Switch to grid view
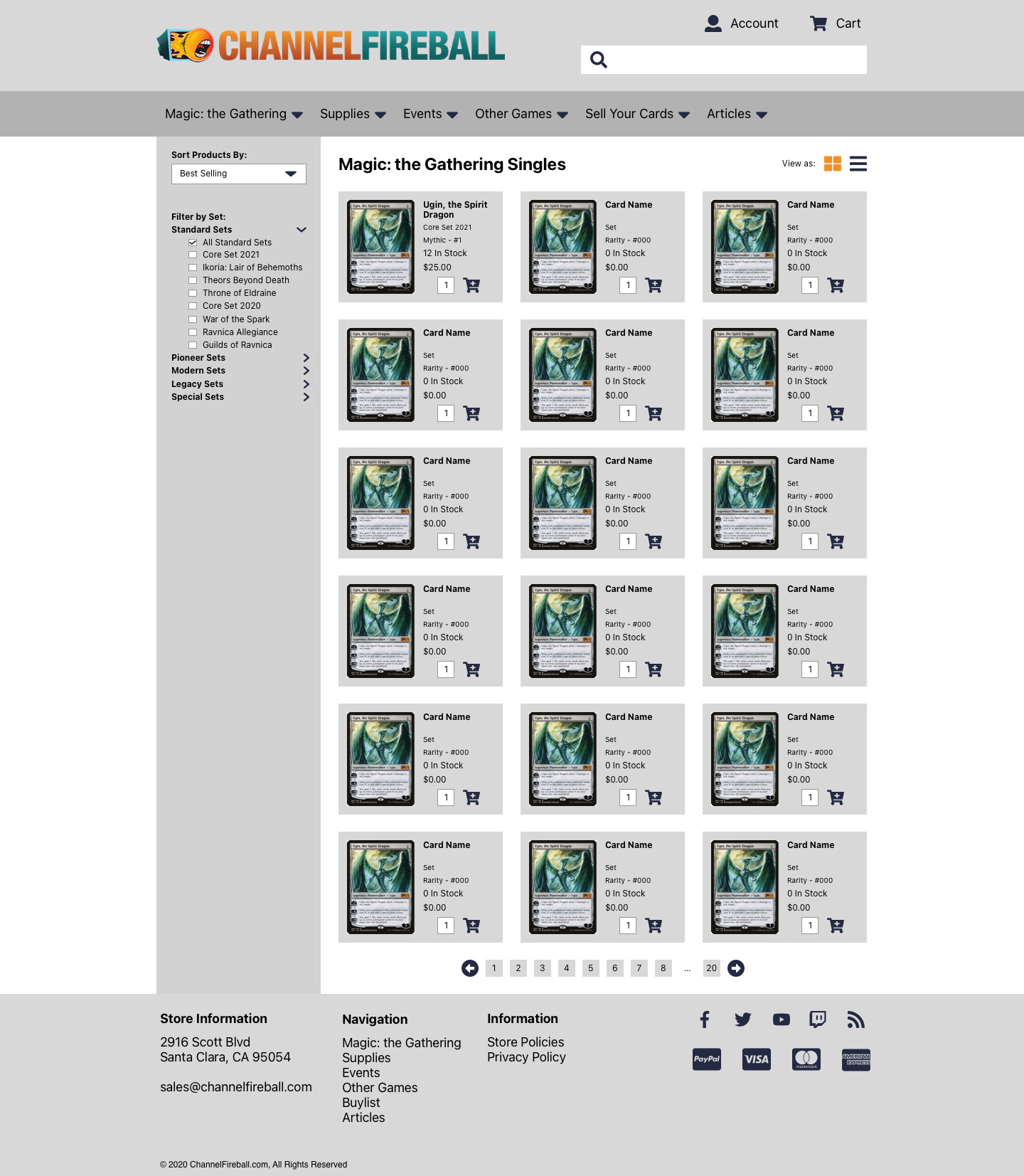The image size is (1024, 1176). coord(833,164)
